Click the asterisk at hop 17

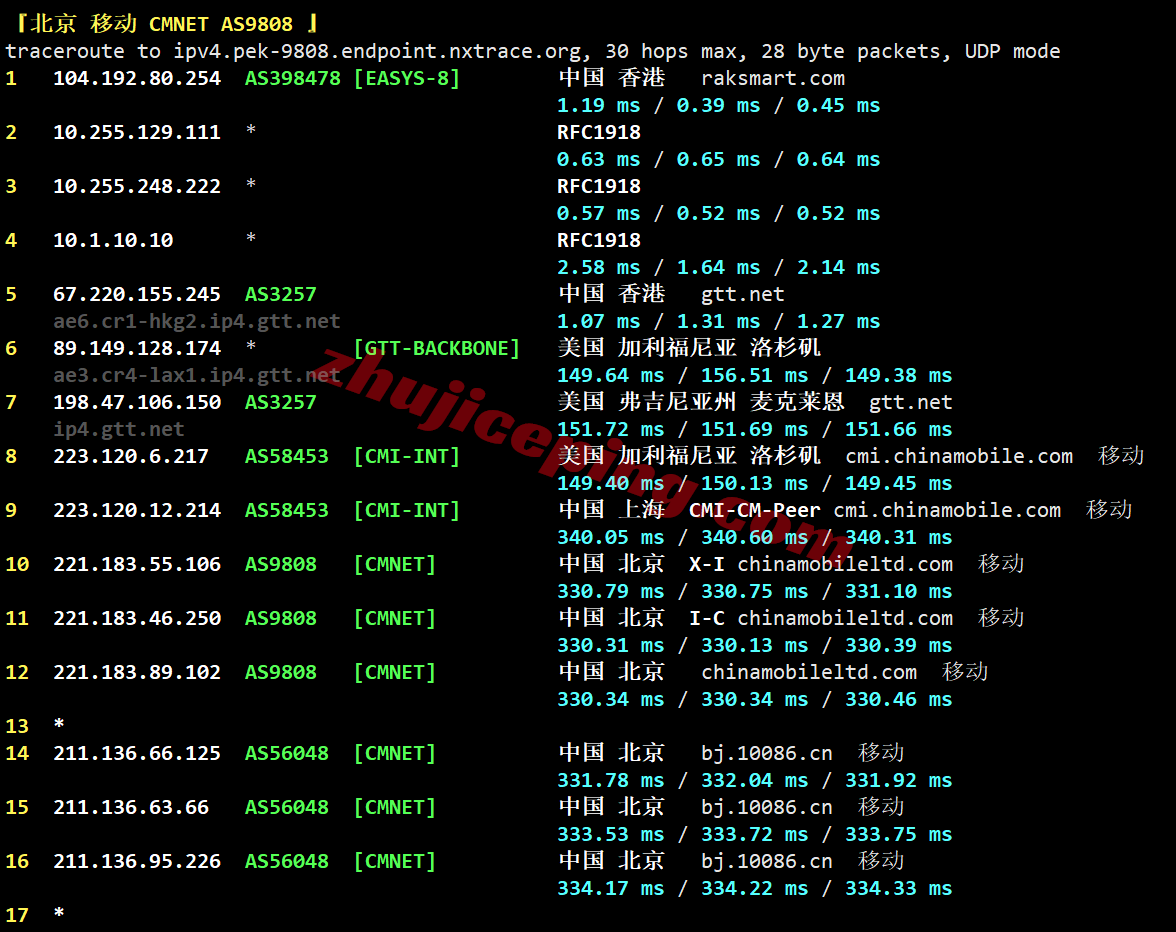(x=59, y=913)
